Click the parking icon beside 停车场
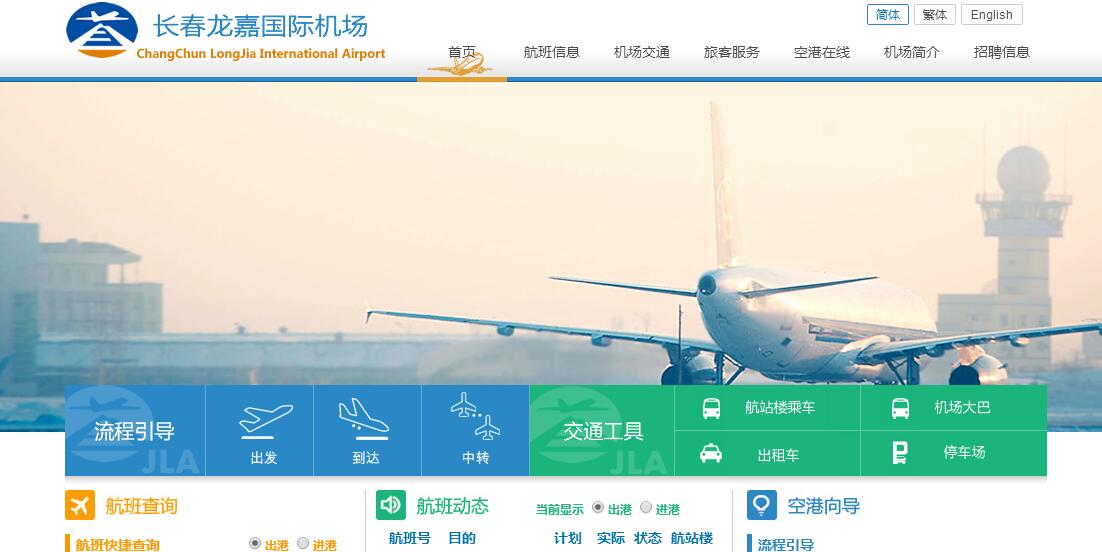 (x=900, y=453)
